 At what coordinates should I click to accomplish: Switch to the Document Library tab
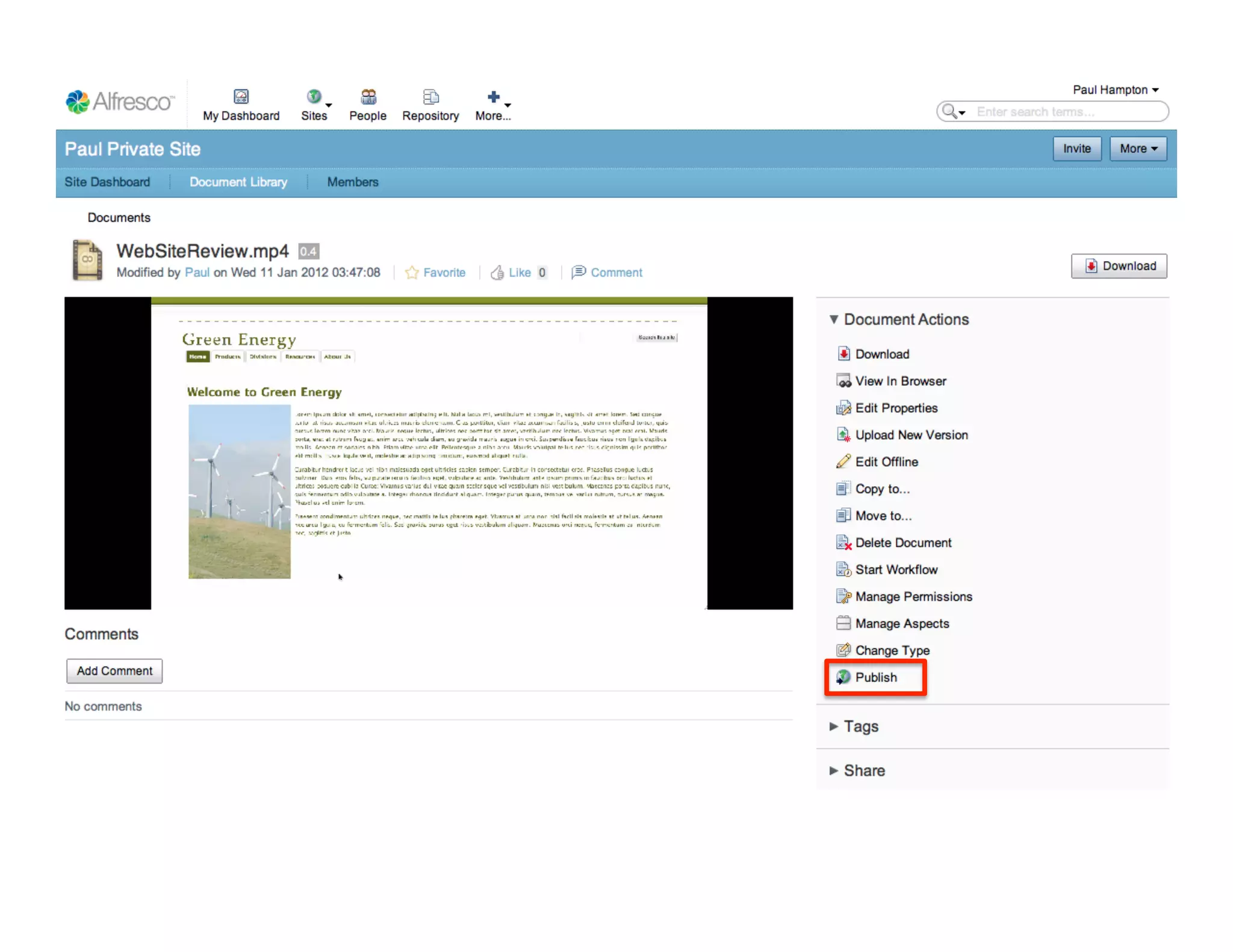click(238, 182)
